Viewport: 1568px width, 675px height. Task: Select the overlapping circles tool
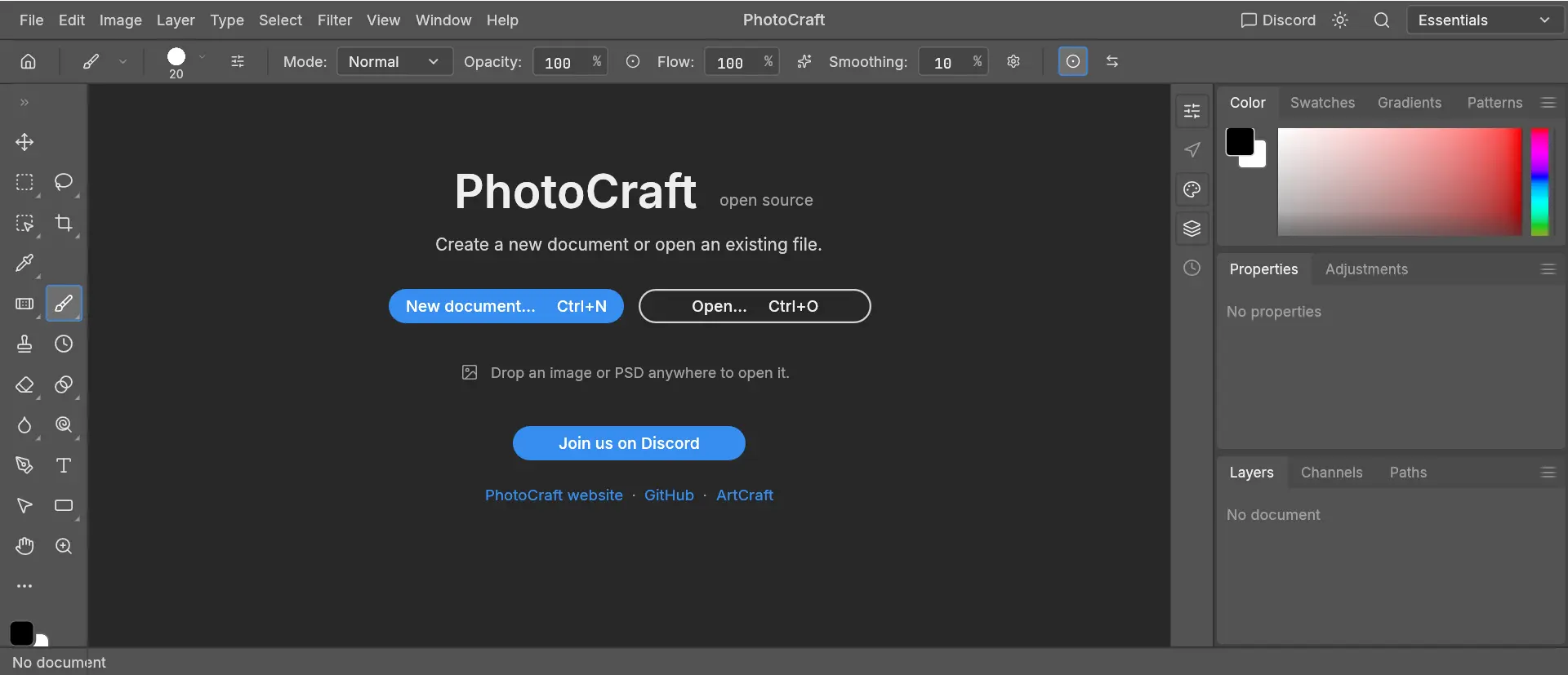[64, 384]
